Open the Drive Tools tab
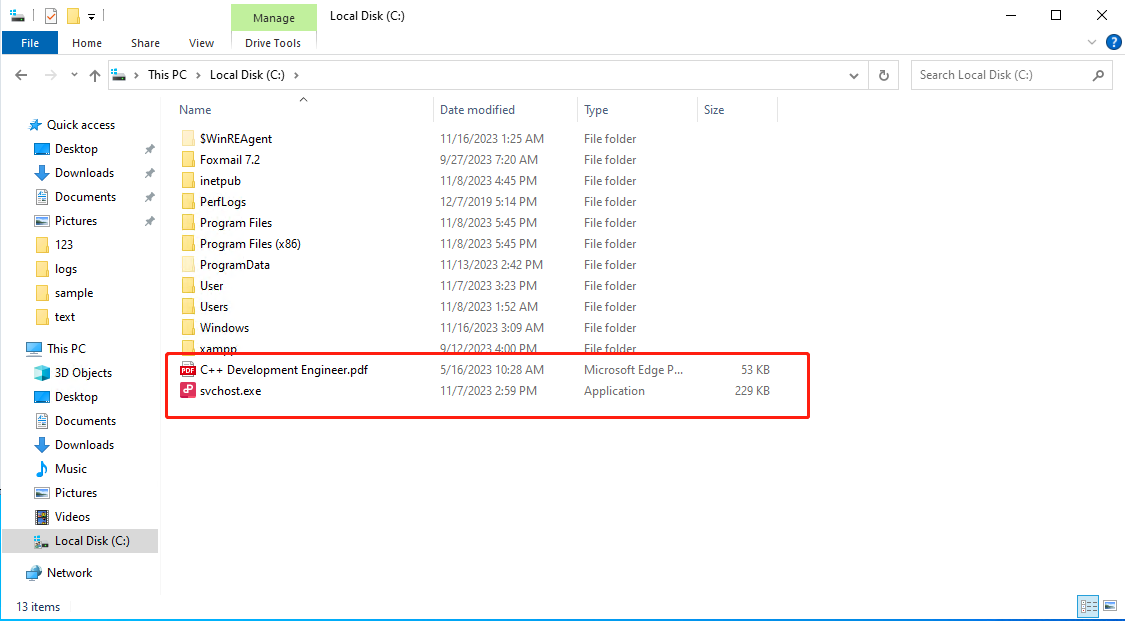This screenshot has width=1125, height=621. pos(273,43)
